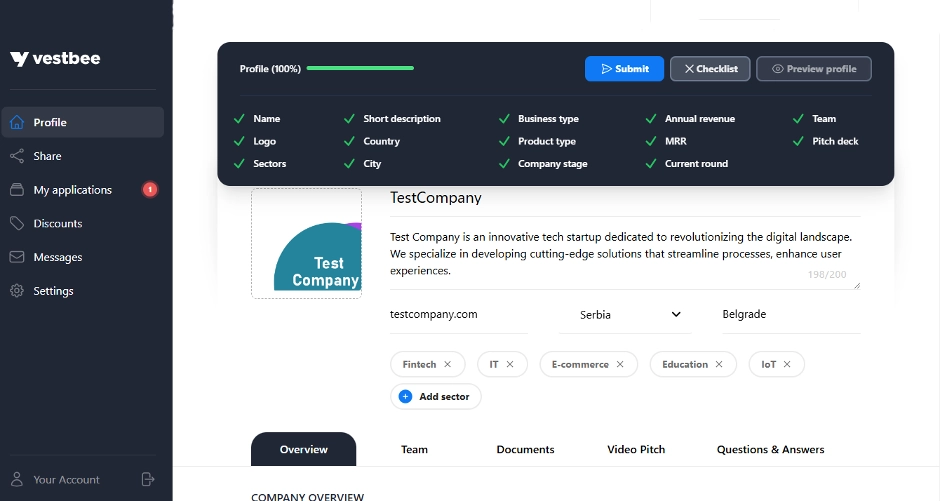Image resolution: width=941 pixels, height=502 pixels.
Task: Remove the Education sector tag
Action: point(719,364)
